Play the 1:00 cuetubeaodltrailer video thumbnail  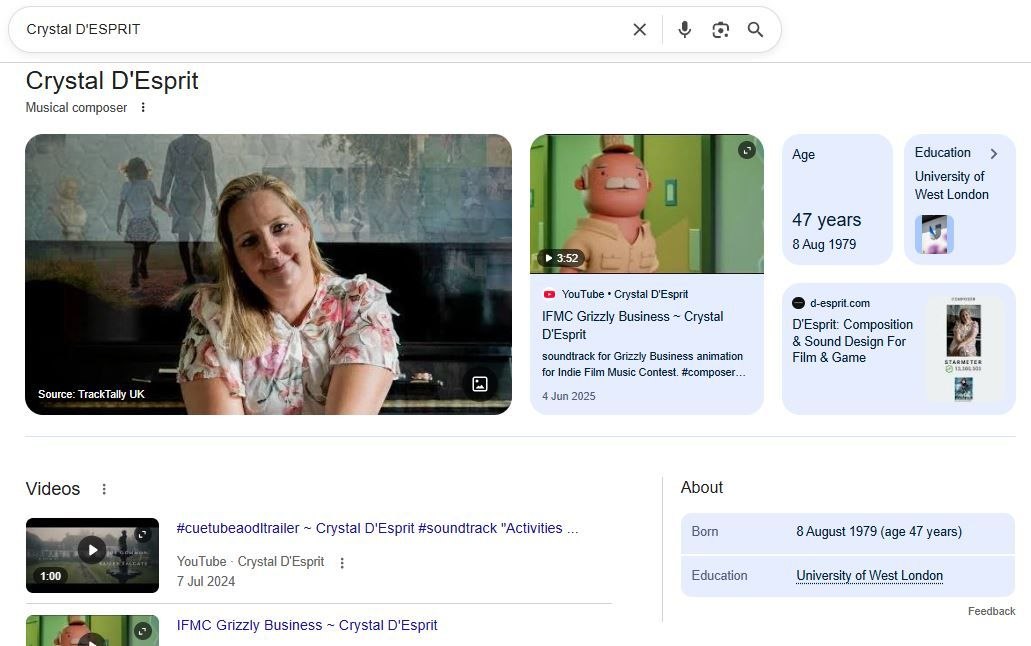click(92, 555)
